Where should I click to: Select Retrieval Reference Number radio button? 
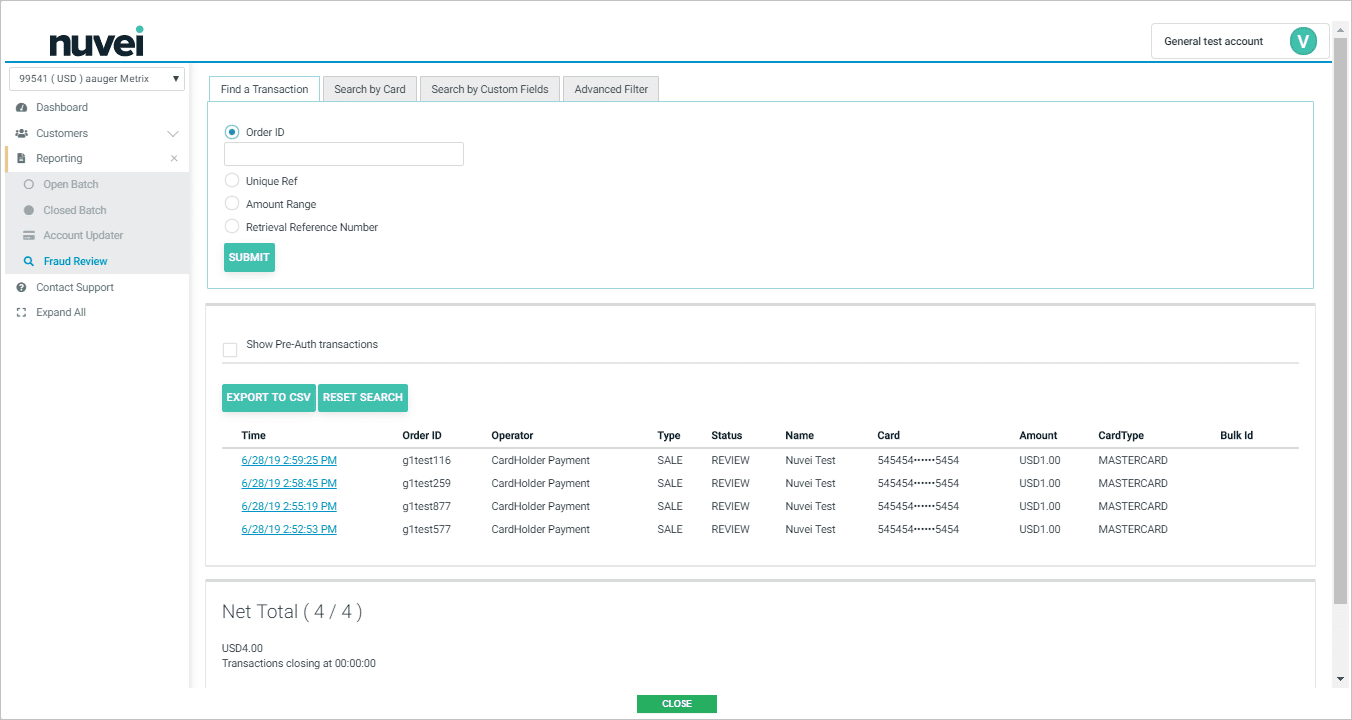click(232, 227)
